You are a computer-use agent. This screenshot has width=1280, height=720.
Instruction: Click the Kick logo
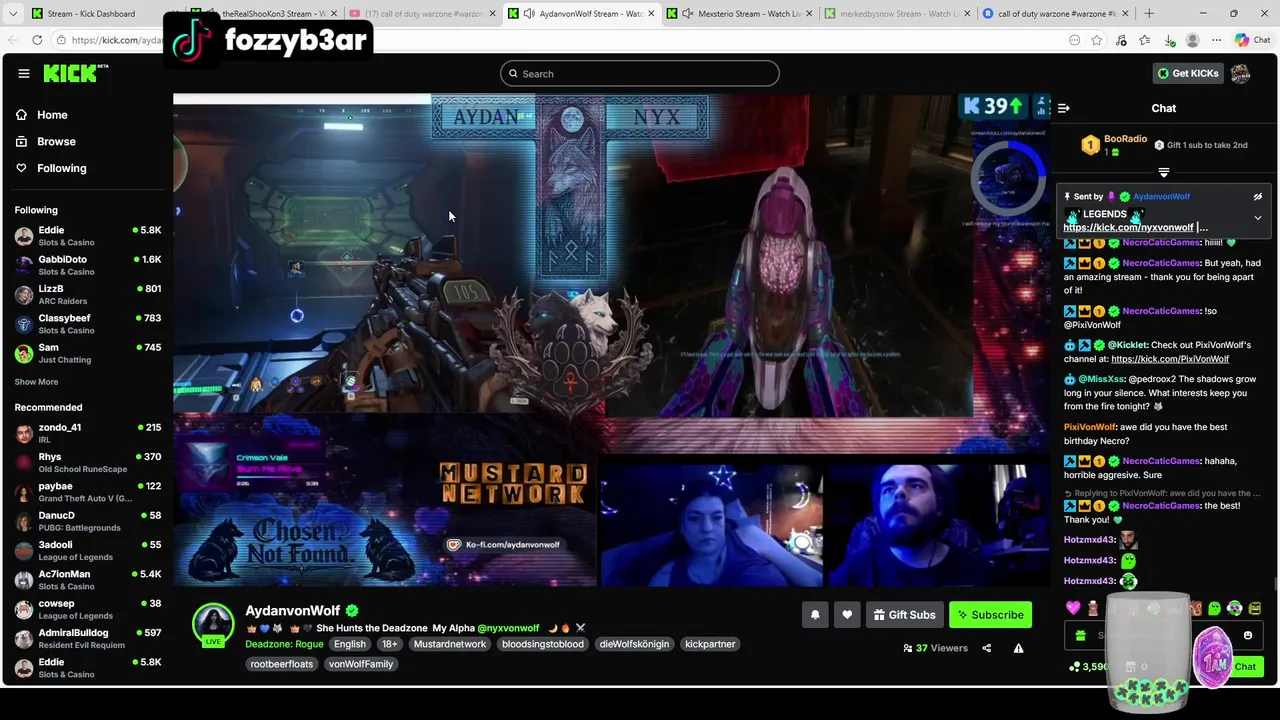point(71,73)
